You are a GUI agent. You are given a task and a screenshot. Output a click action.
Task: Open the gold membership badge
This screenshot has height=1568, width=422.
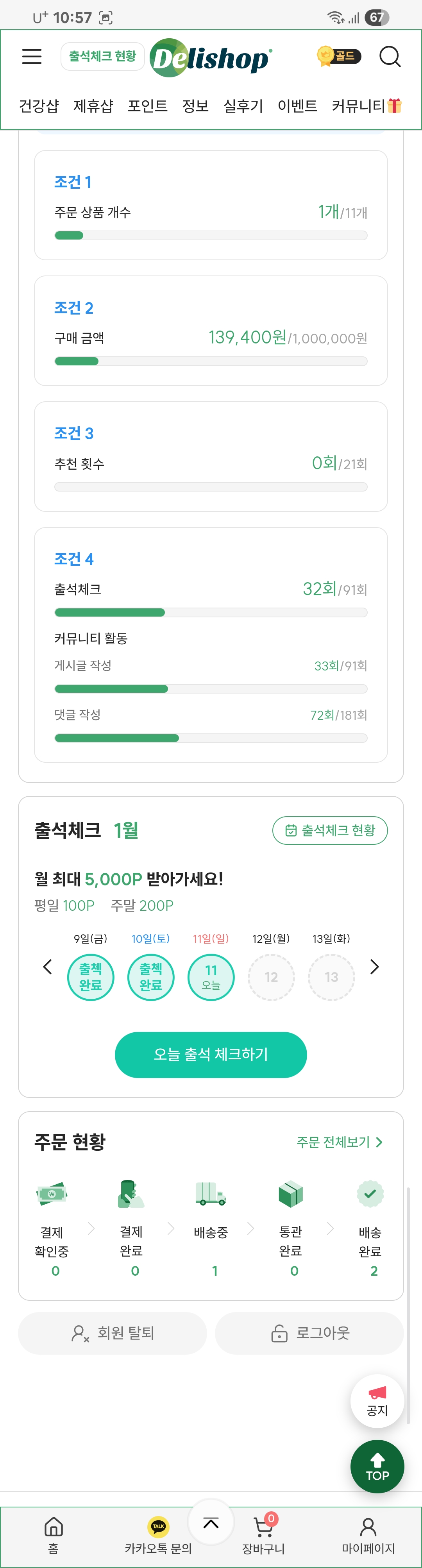[339, 57]
